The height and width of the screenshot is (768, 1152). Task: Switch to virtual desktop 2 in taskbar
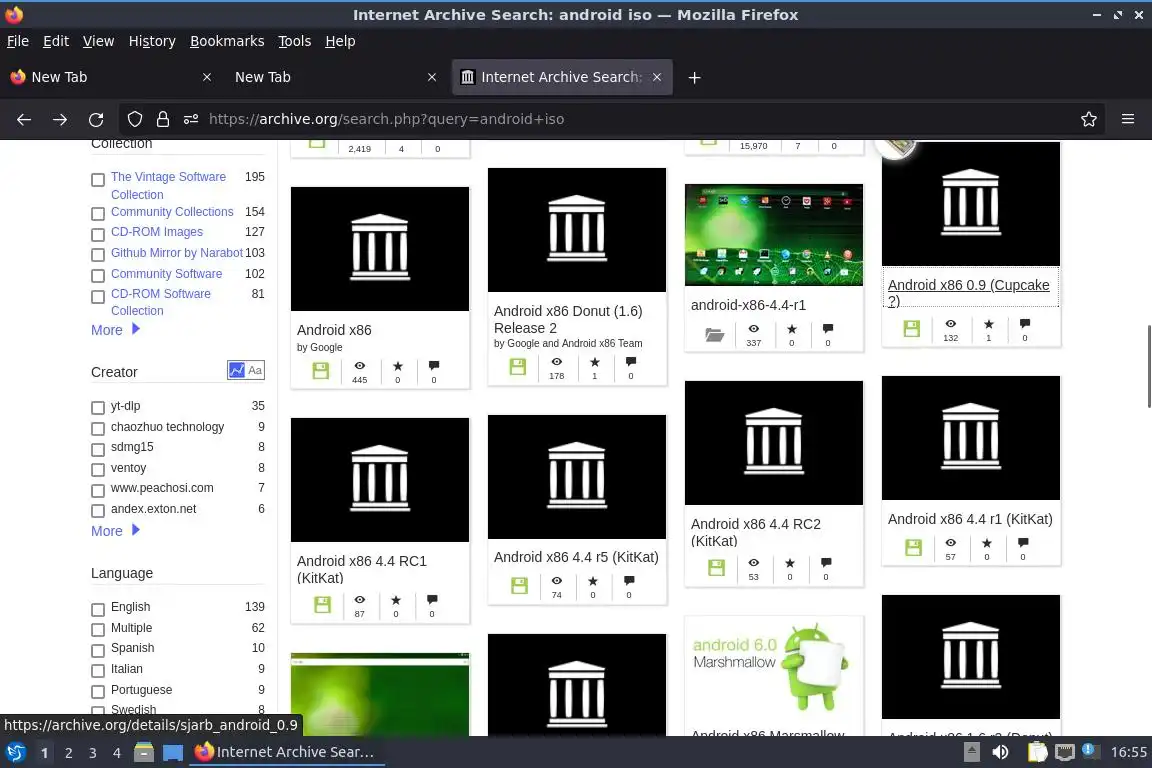point(68,753)
